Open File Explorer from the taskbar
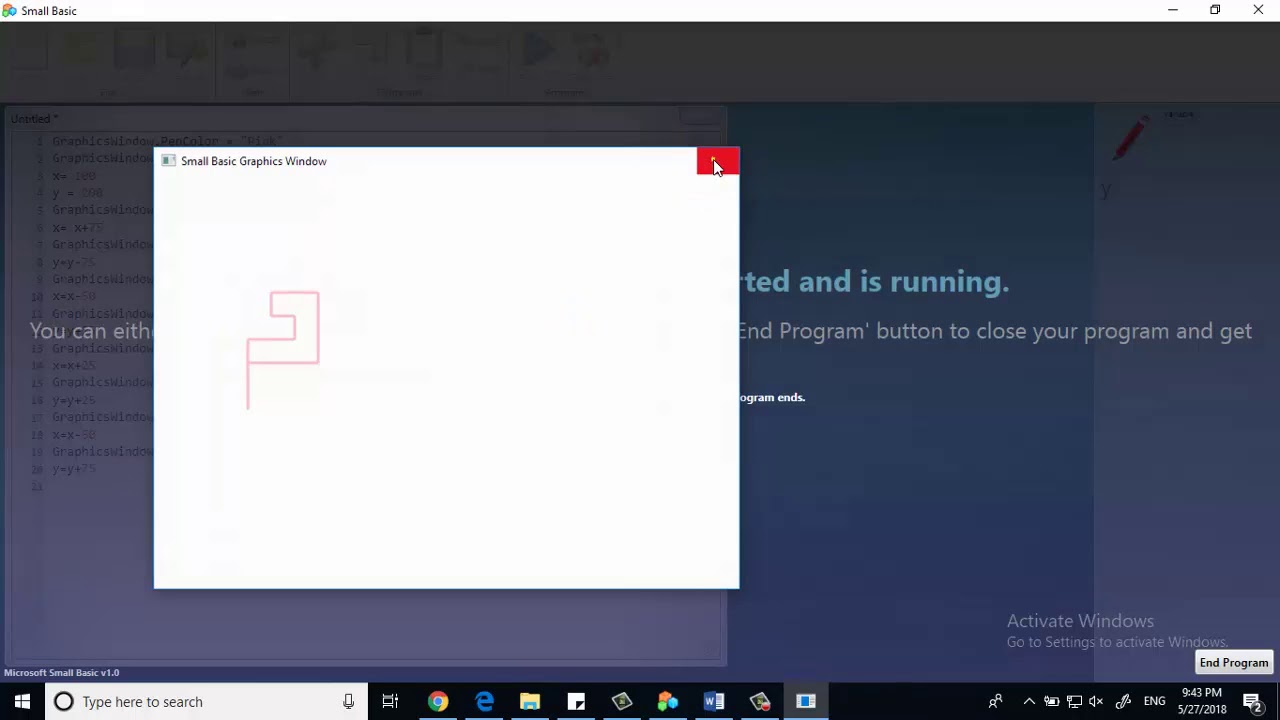This screenshot has height=720, width=1280. pos(530,702)
